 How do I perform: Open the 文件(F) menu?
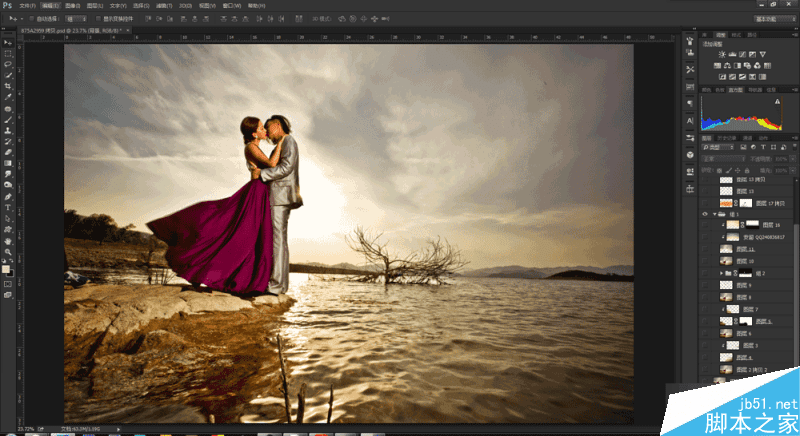point(28,6)
